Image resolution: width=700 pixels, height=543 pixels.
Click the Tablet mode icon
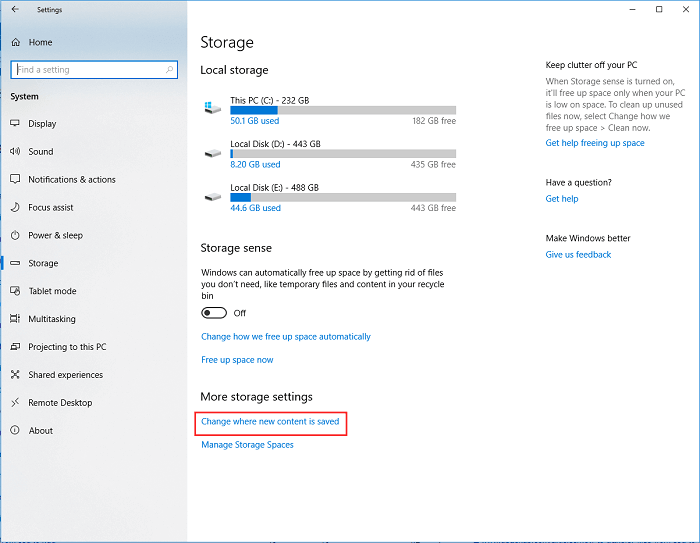tap(15, 291)
